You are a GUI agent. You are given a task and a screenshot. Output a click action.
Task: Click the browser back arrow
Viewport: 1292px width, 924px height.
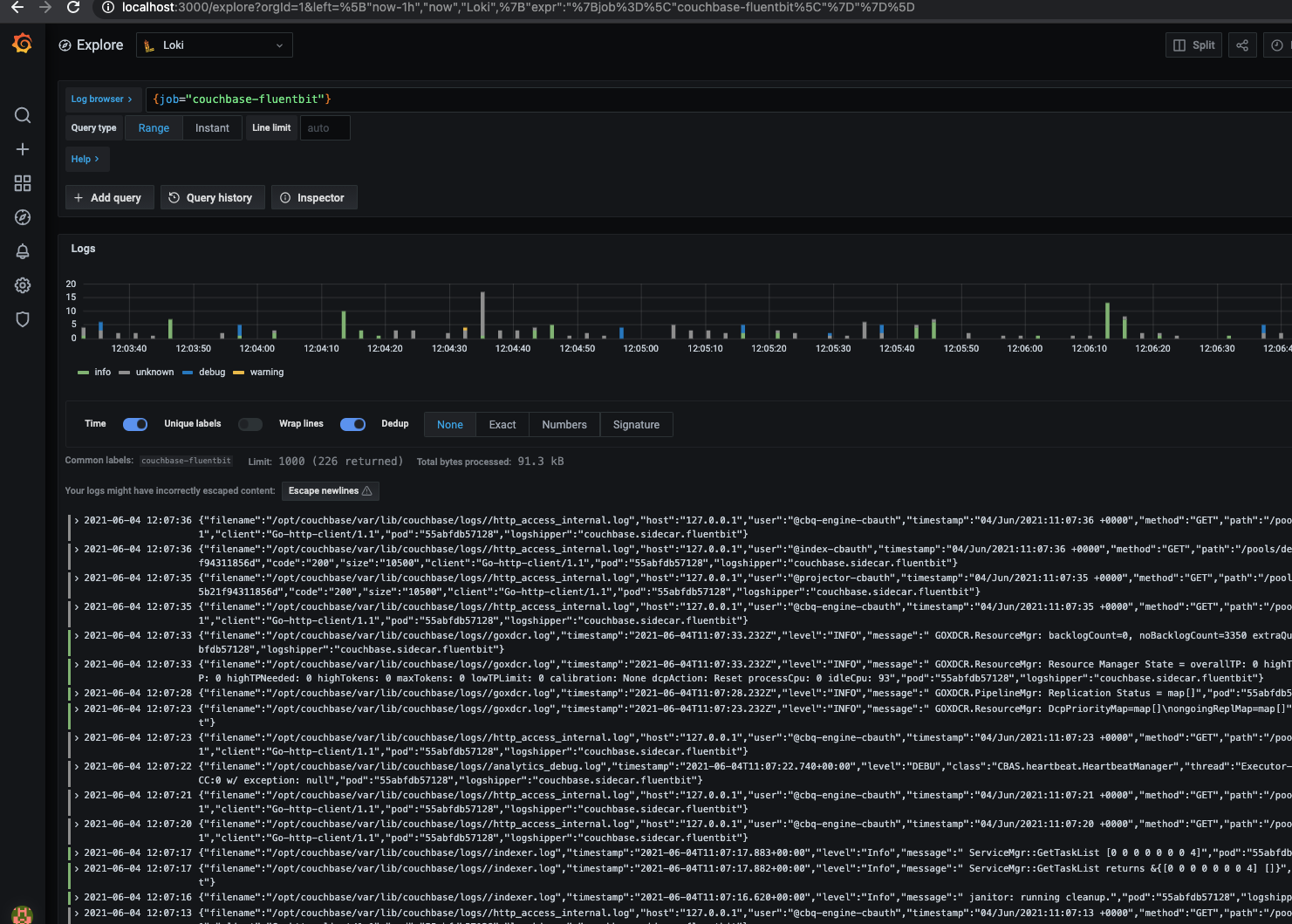(17, 7)
